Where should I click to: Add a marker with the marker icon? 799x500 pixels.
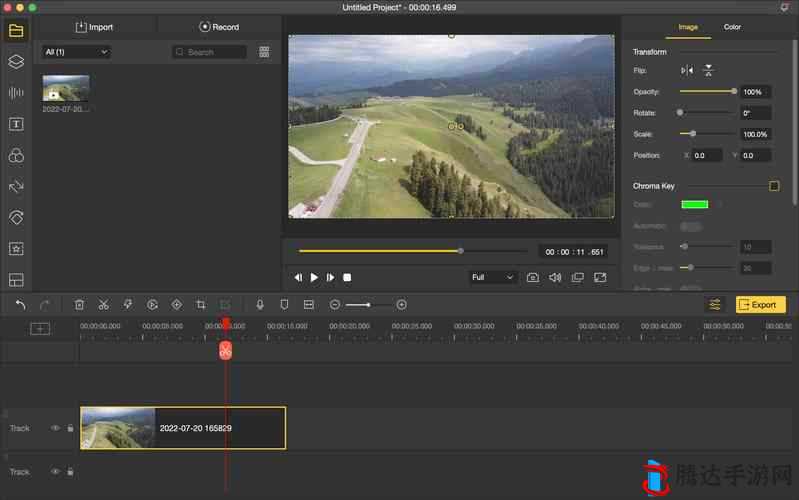284,305
